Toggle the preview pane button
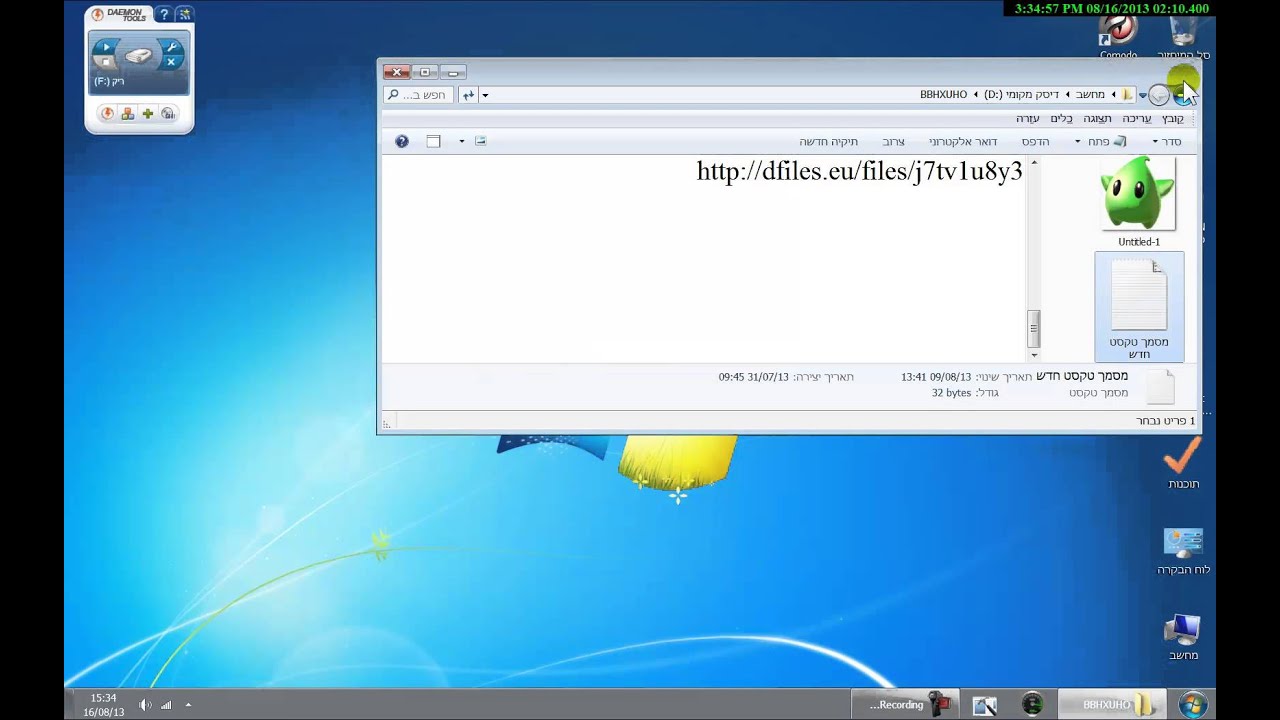This screenshot has height=720, width=1280. click(433, 142)
